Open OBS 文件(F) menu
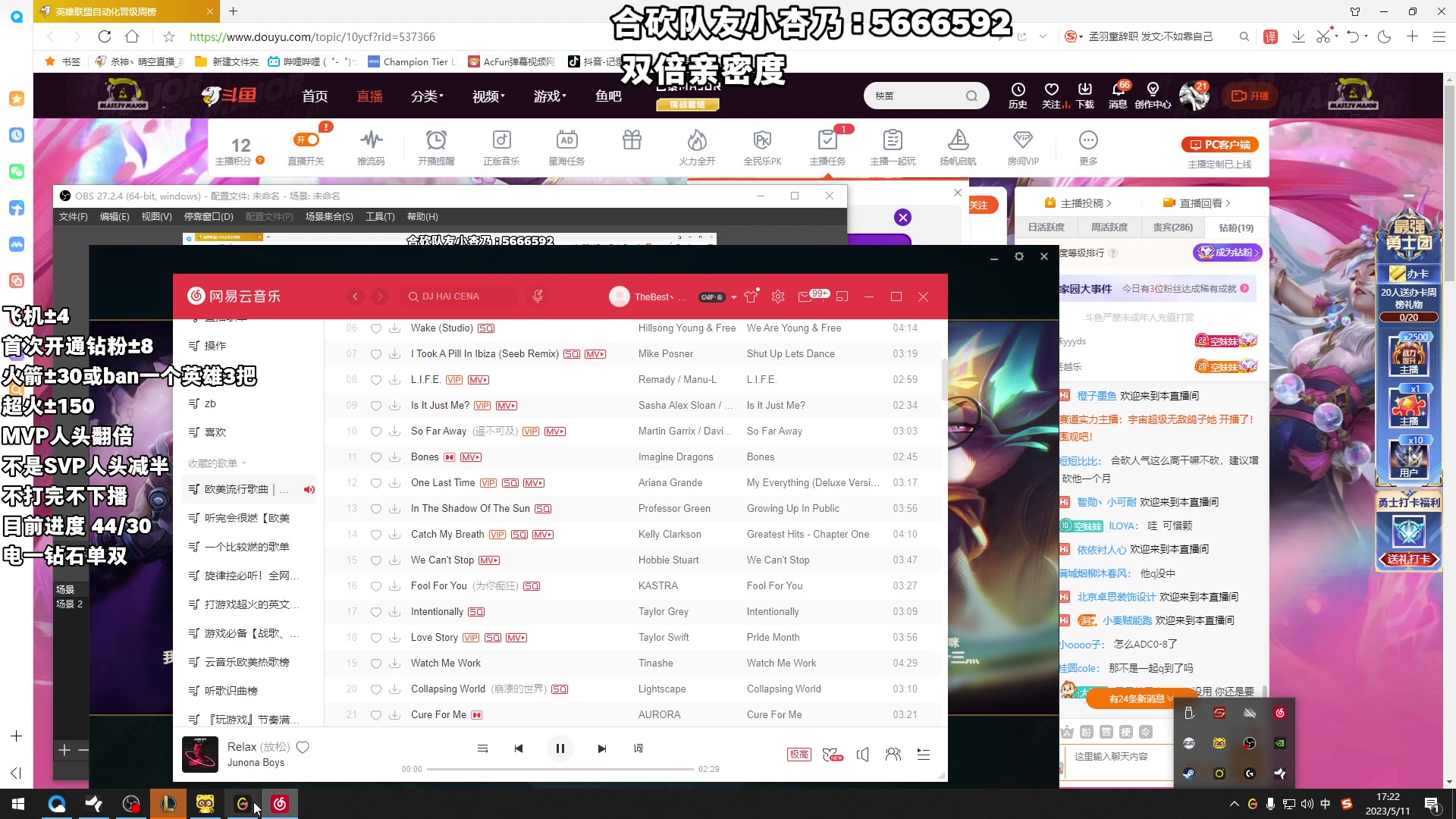1456x819 pixels. 74,217
